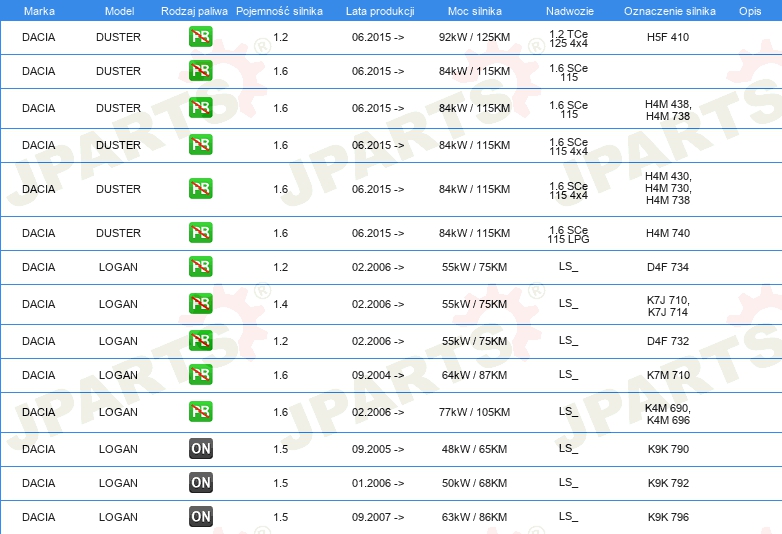Click the Nadwozie column header
This screenshot has height=534, width=782.
click(570, 11)
